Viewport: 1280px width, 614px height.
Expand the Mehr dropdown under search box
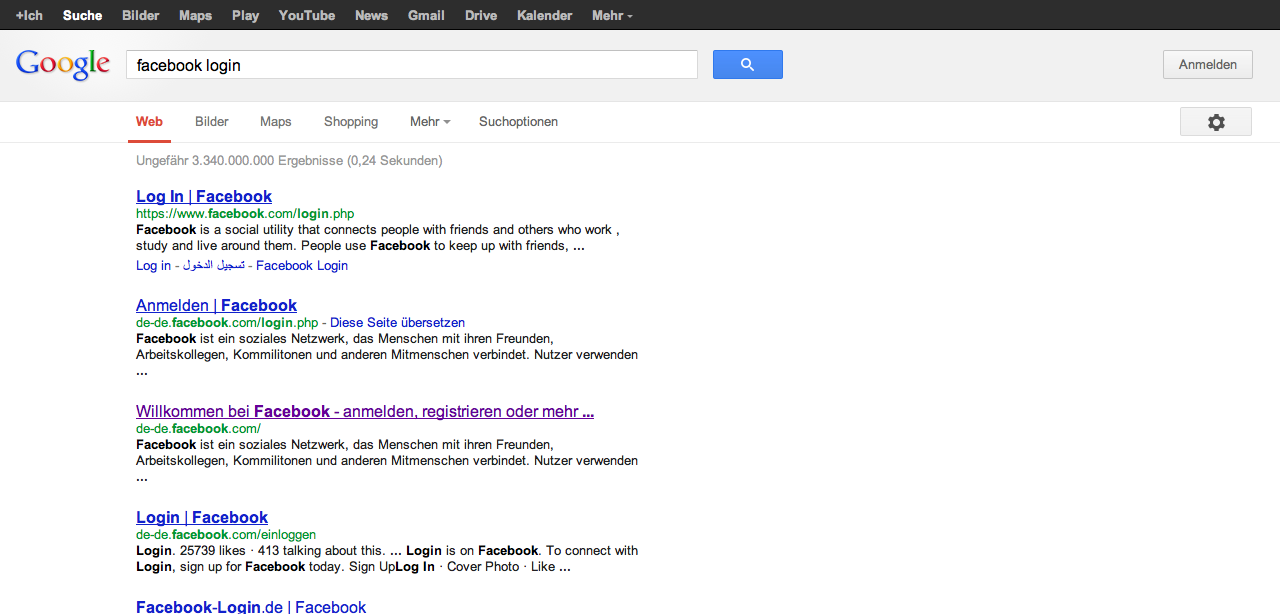[x=429, y=122]
